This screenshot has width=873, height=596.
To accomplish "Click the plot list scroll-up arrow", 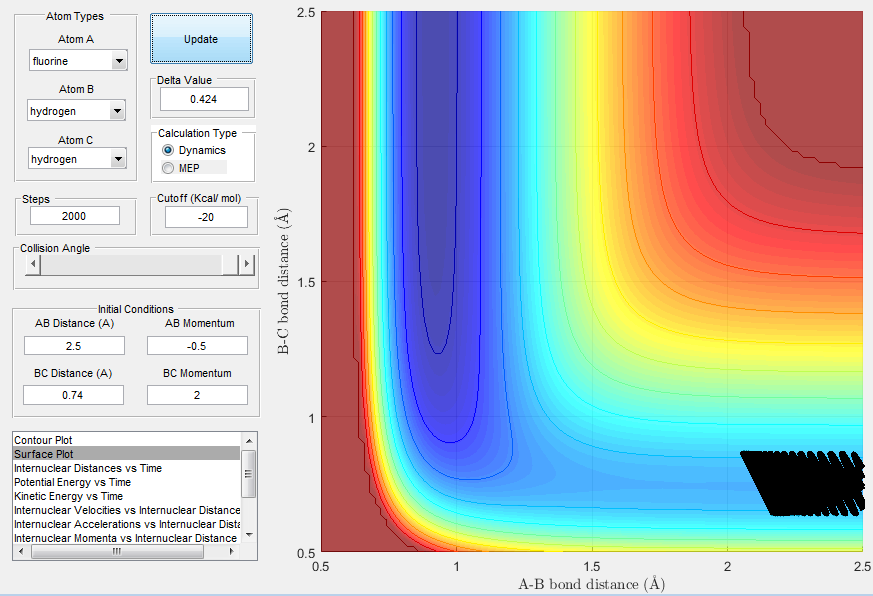I will click(x=249, y=440).
